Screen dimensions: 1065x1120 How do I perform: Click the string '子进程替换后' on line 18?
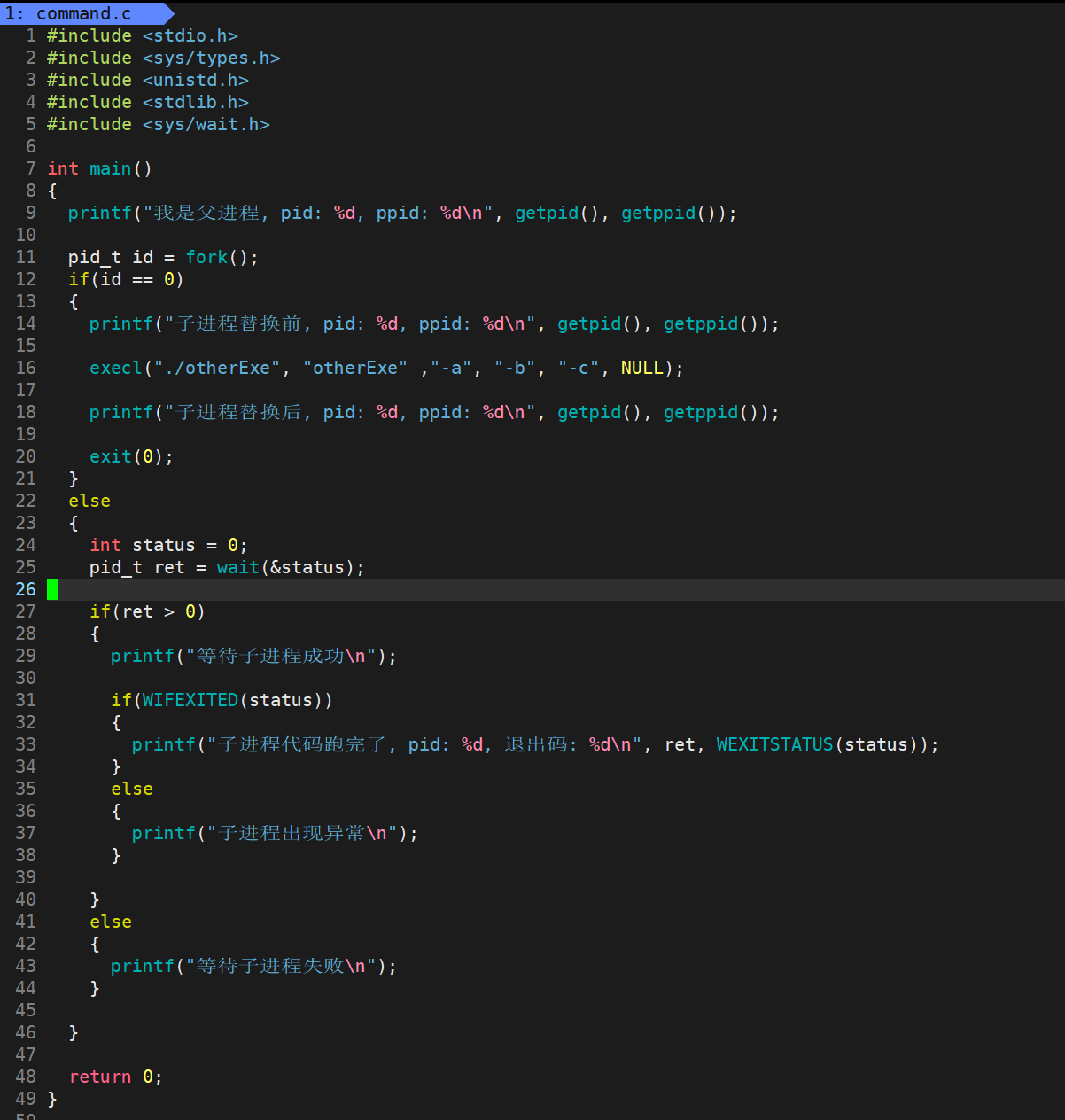pyautogui.click(x=239, y=412)
